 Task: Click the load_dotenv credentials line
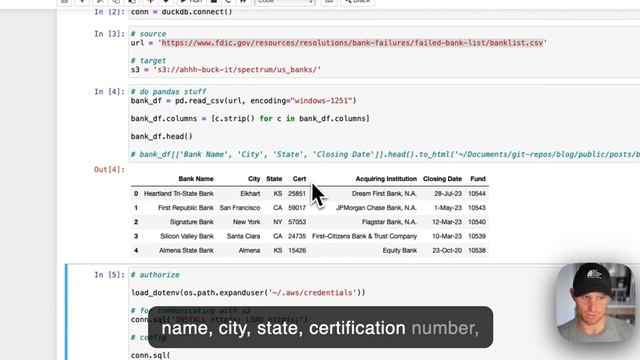point(248,293)
